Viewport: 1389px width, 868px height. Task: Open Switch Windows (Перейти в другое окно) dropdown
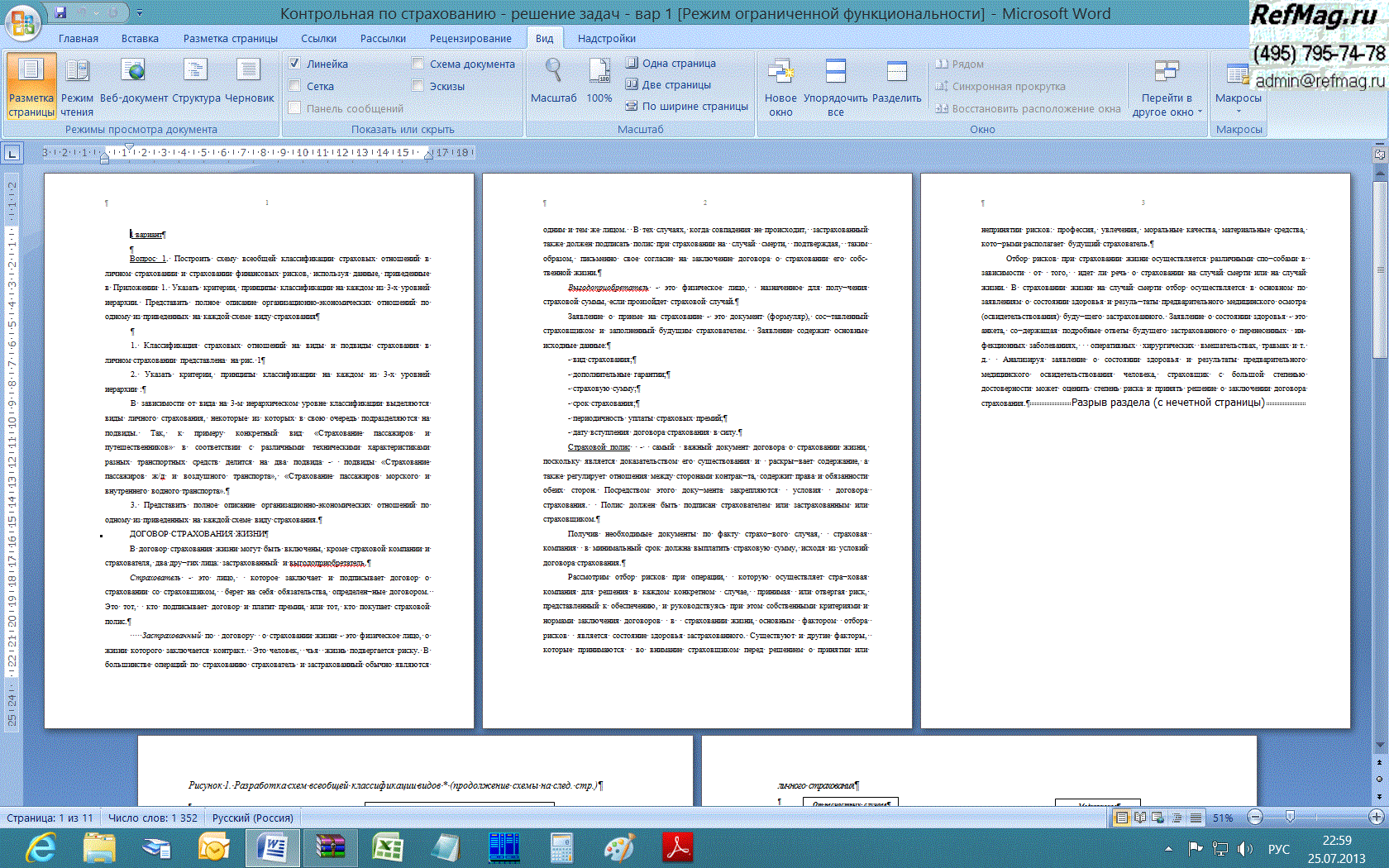click(1167, 104)
